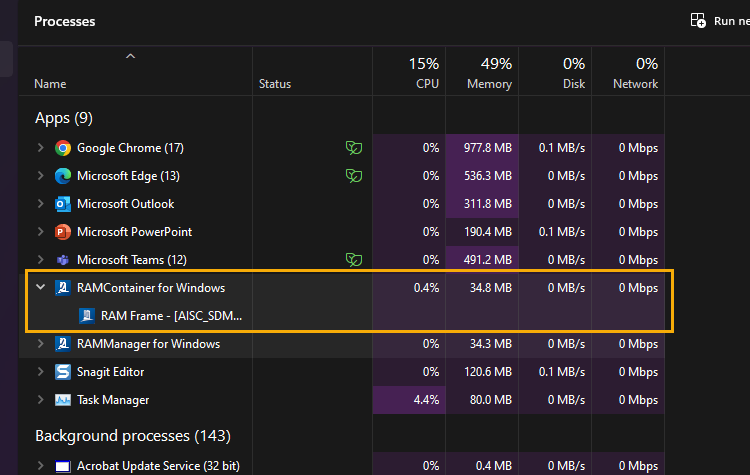This screenshot has height=475, width=750.
Task: Click the Snagit Editor app icon
Action: pyautogui.click(x=63, y=372)
